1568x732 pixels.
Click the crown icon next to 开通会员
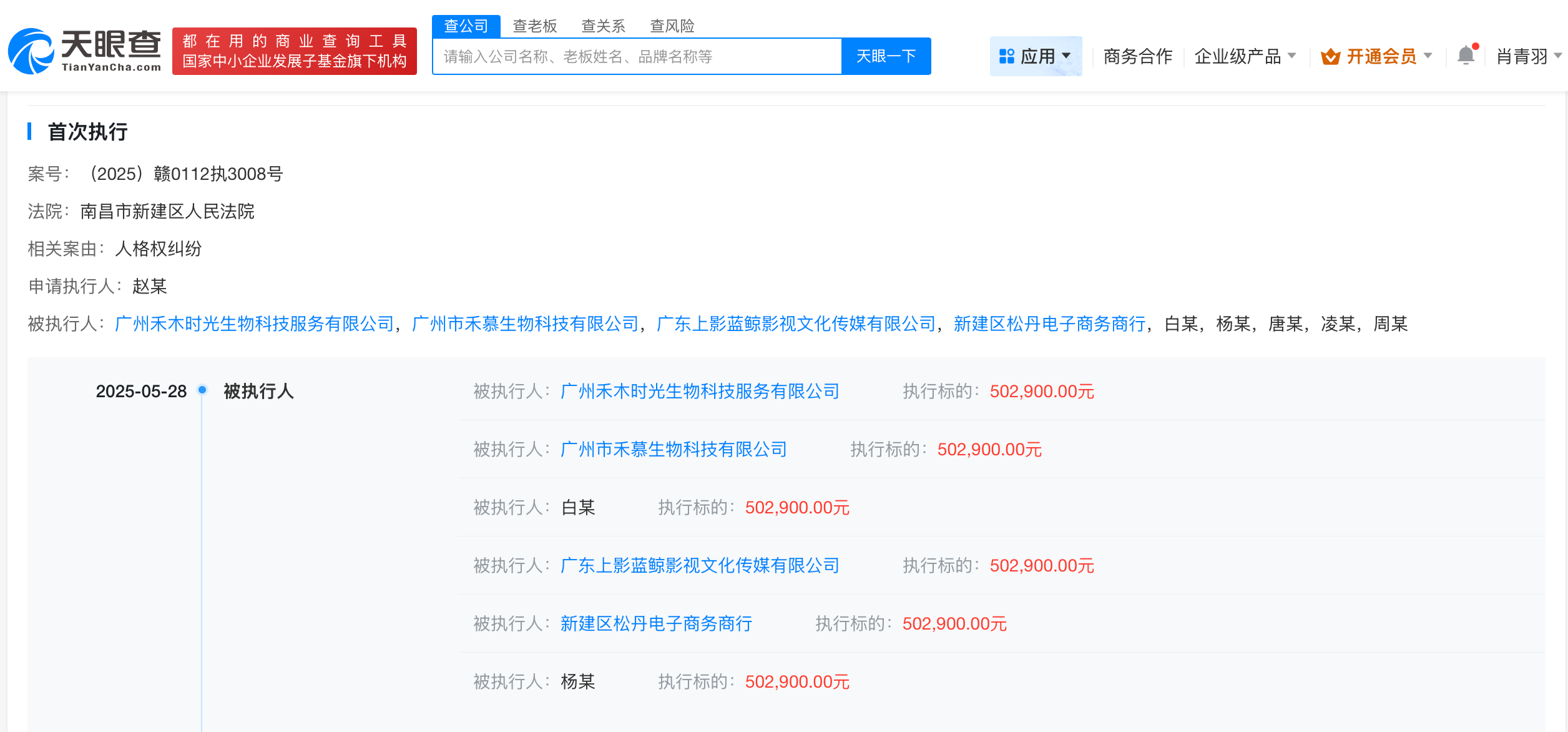click(1330, 56)
